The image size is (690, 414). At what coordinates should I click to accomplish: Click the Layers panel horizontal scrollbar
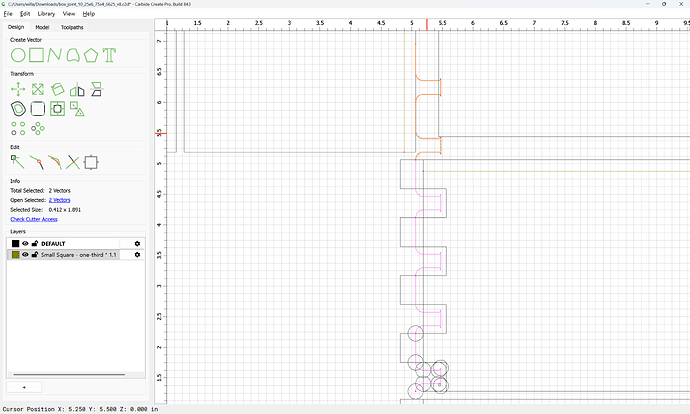(69, 375)
